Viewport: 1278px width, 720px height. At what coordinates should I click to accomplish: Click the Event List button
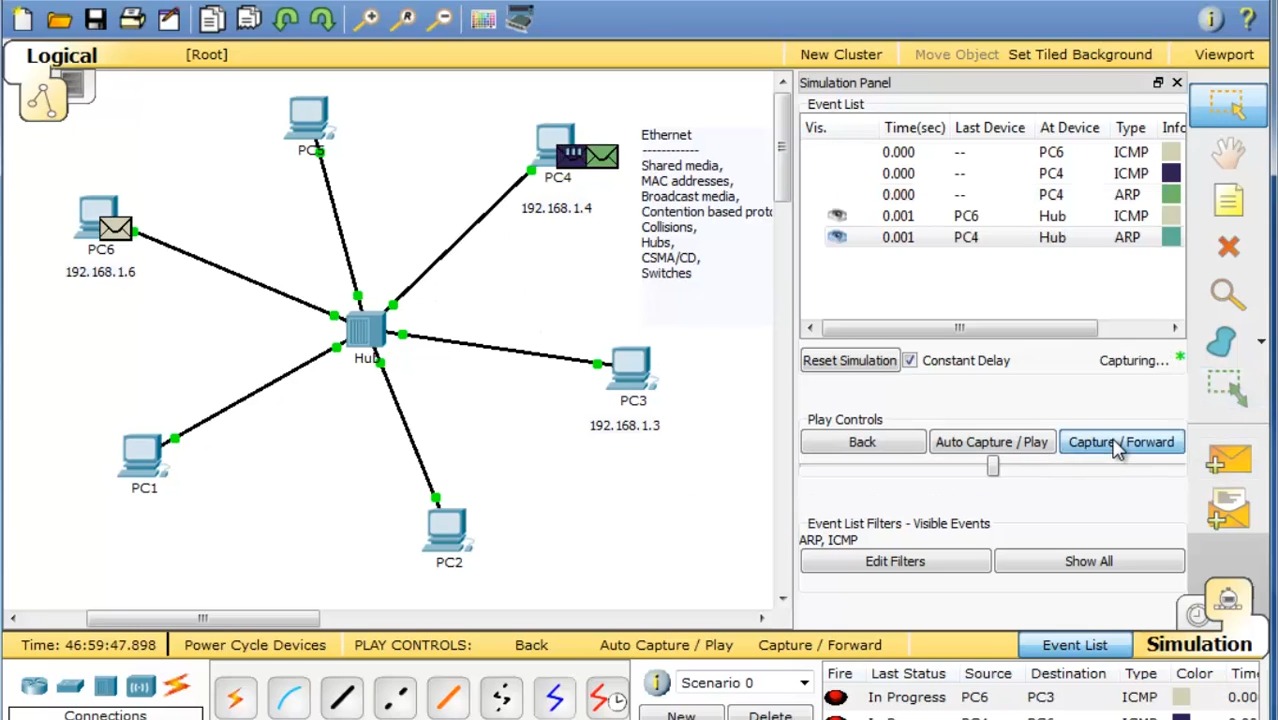pyautogui.click(x=1075, y=645)
